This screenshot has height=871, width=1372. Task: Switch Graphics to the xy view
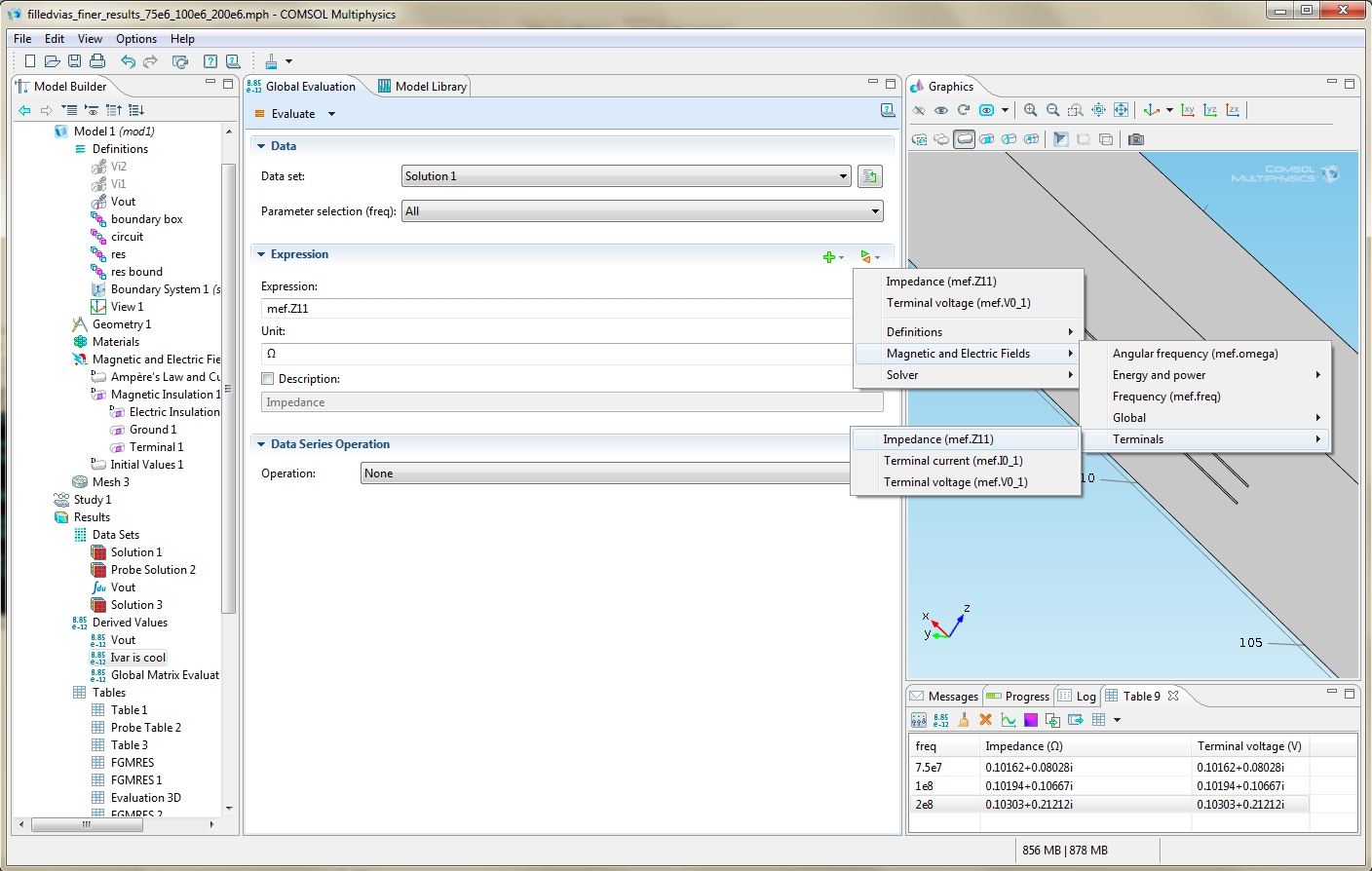(x=1188, y=110)
